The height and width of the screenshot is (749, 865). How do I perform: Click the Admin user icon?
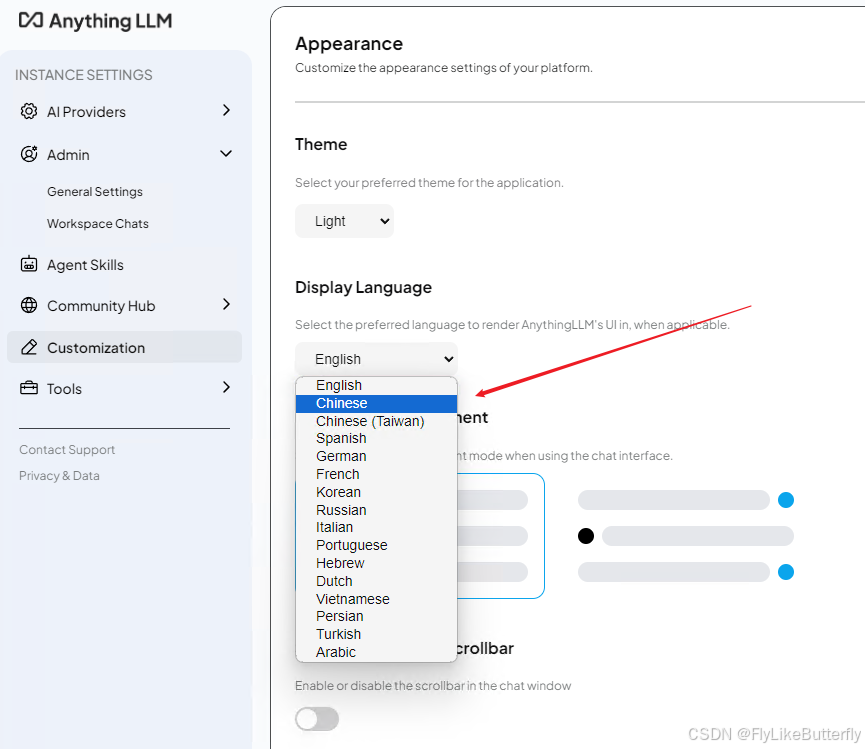click(29, 154)
